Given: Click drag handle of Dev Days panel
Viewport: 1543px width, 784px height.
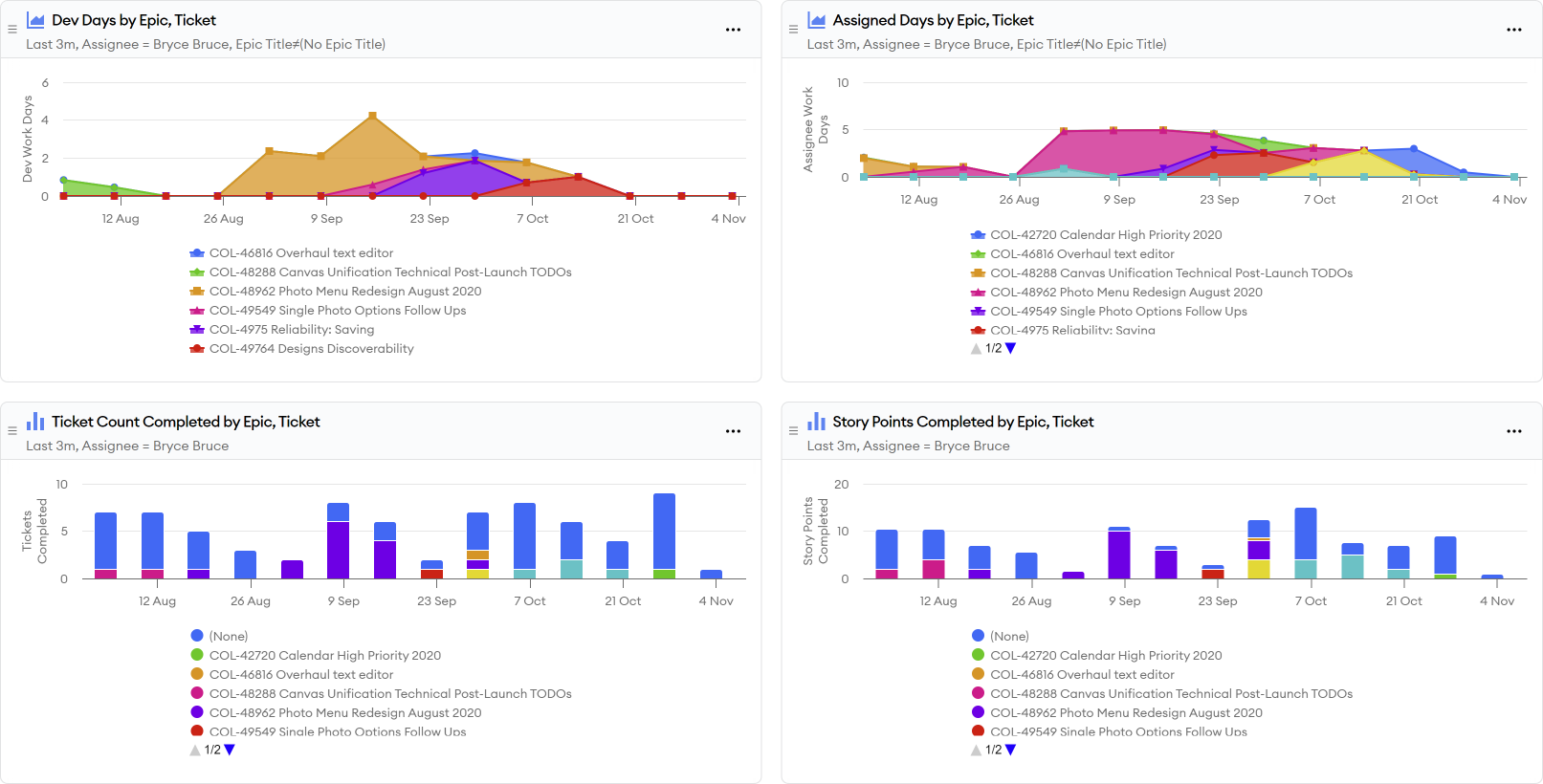Looking at the screenshot, I should 12,30.
